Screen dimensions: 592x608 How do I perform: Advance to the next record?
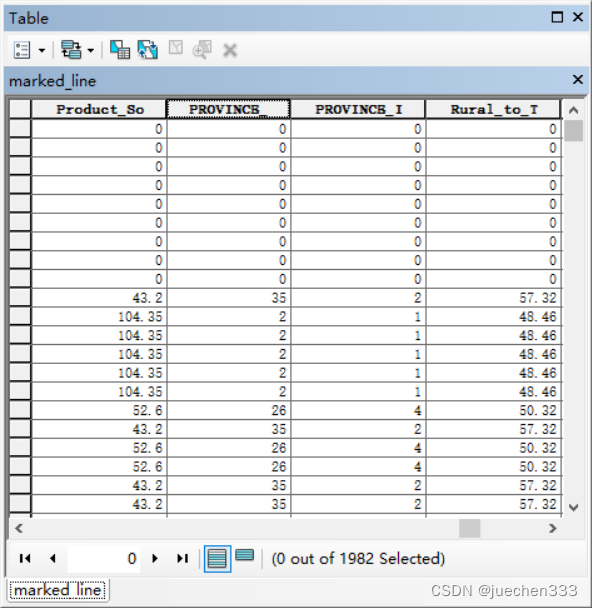coord(155,558)
